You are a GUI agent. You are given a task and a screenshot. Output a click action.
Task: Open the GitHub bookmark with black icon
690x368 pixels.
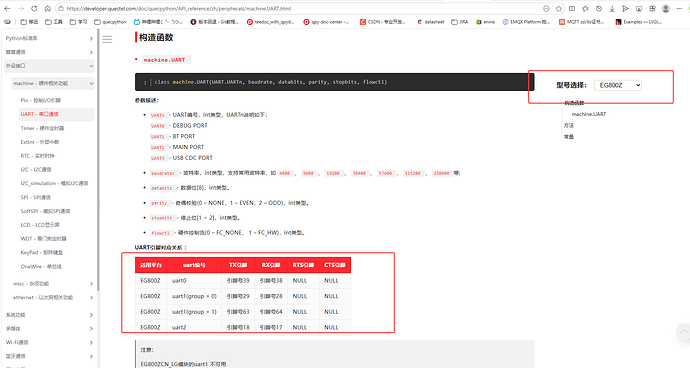pyautogui.click(x=214, y=22)
